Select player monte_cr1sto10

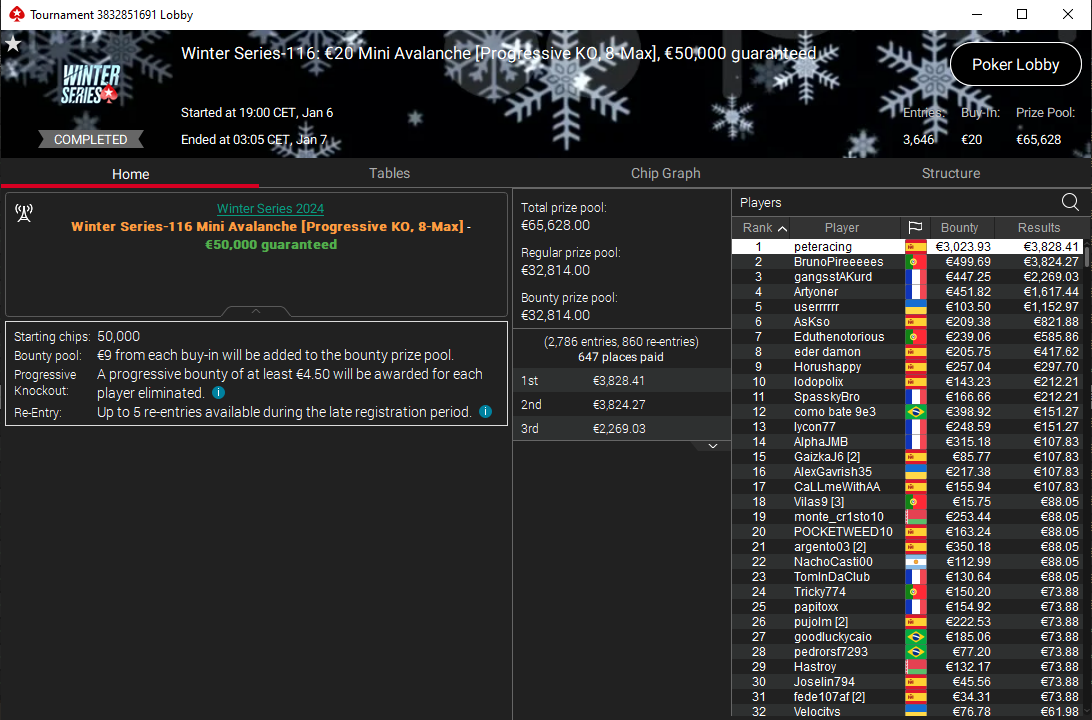coord(907,517)
